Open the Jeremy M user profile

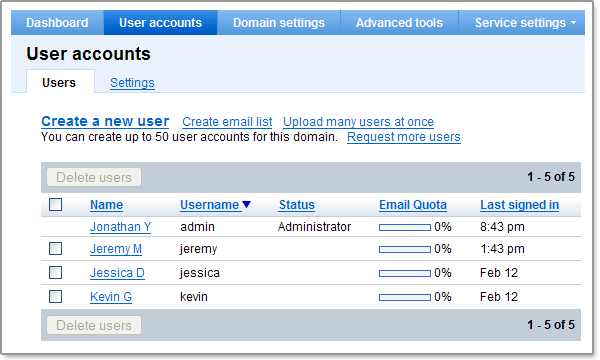click(x=116, y=249)
